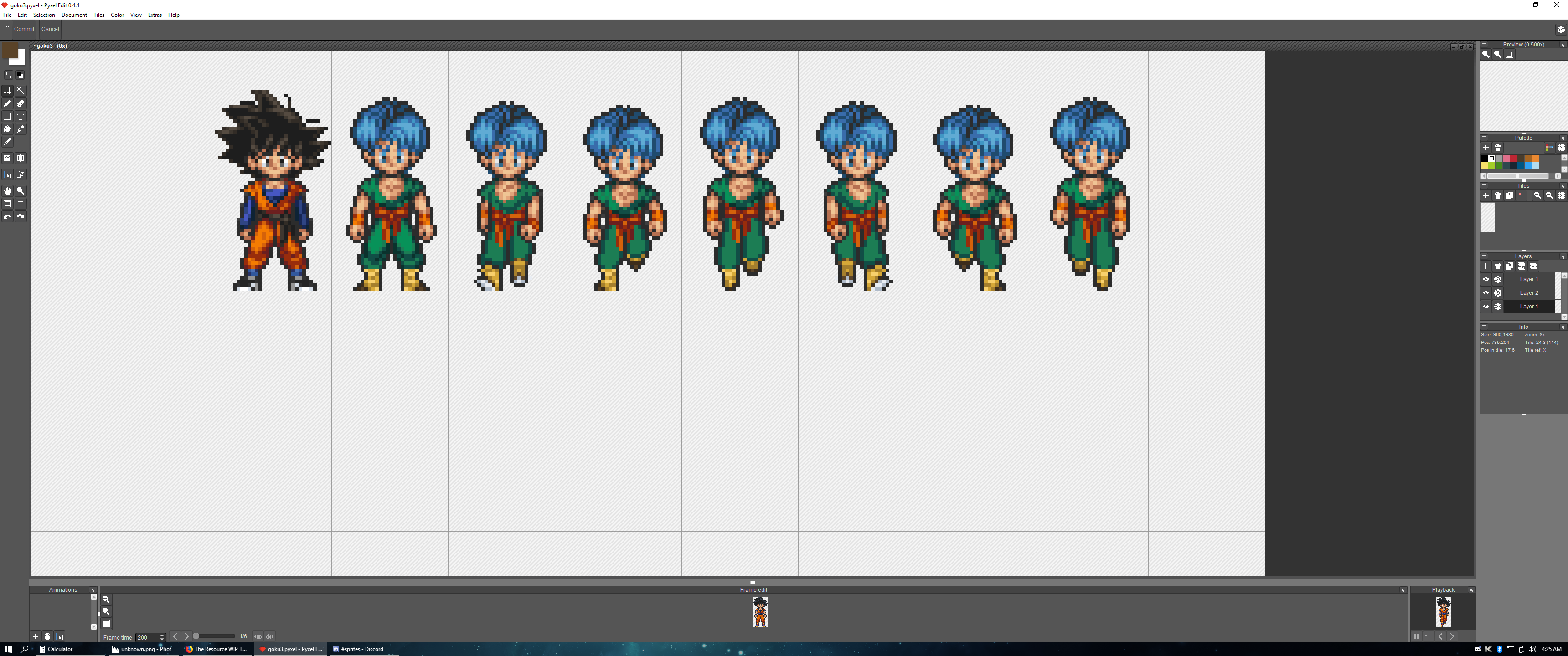Detach the Frame edit panel
Viewport: 1568px width, 656px height.
click(1403, 590)
